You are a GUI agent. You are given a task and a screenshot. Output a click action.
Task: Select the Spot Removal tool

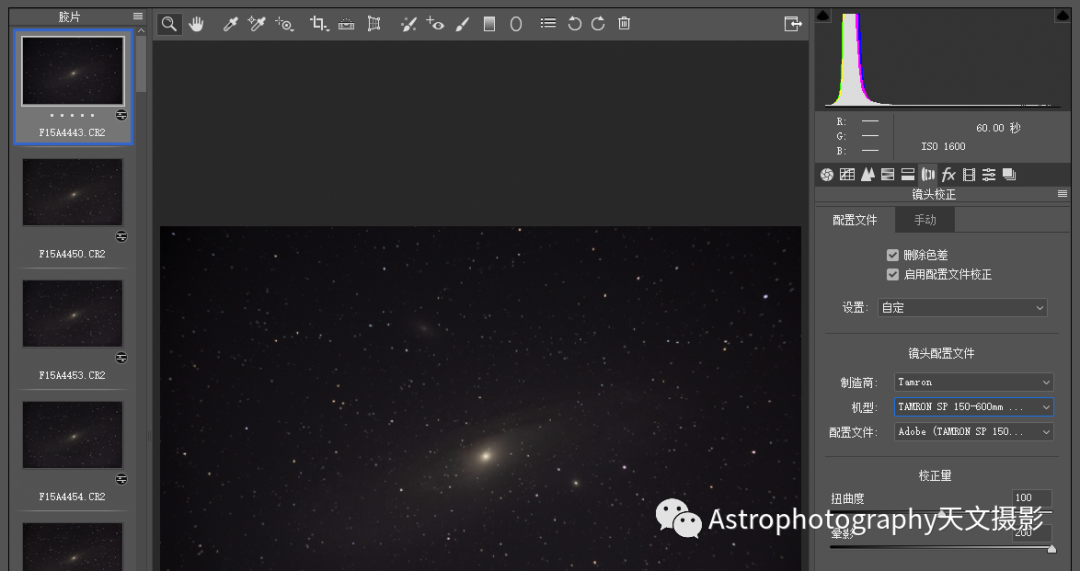point(408,24)
